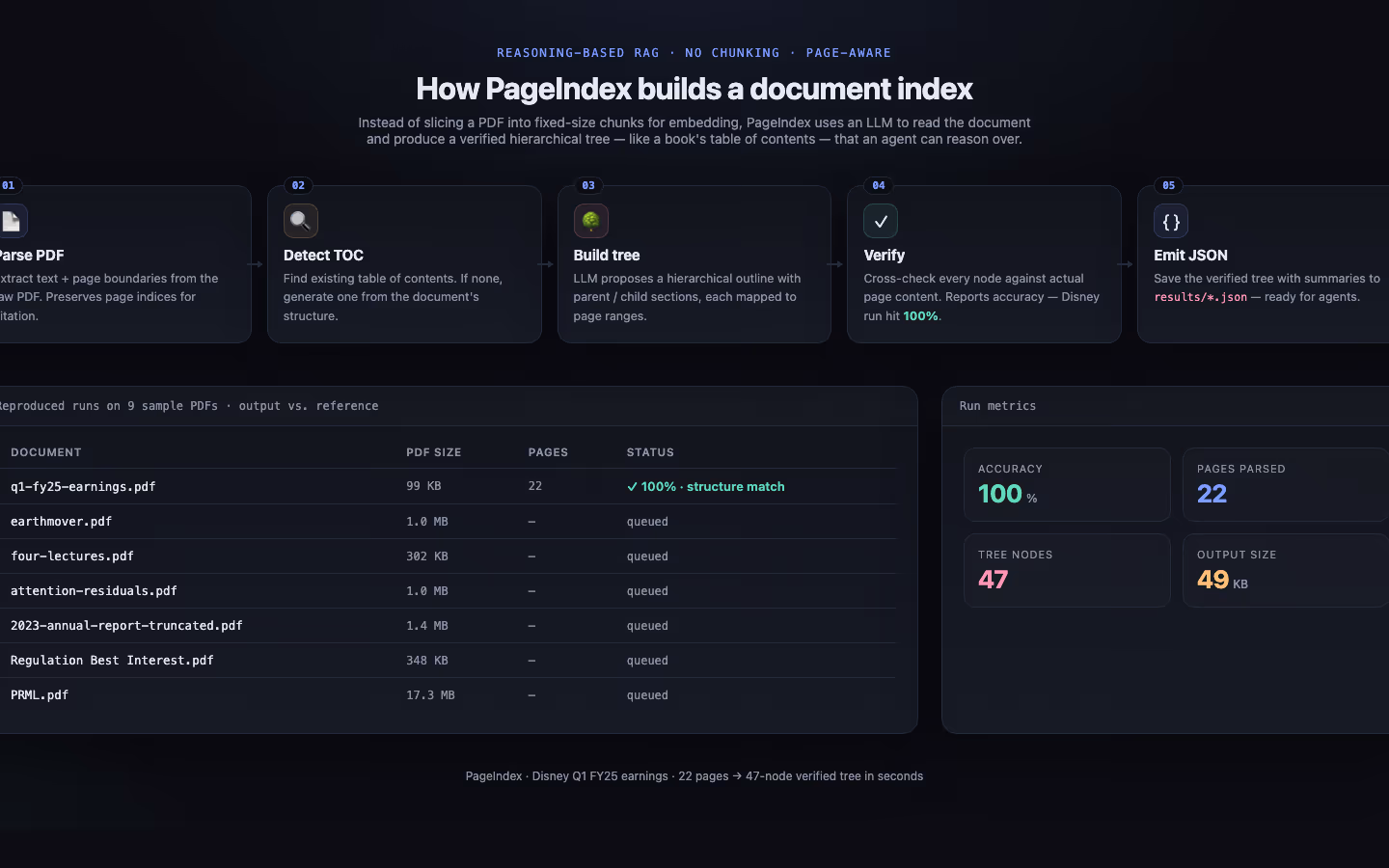The width and height of the screenshot is (1389, 868).
Task: Click queued status for earthmover.pdf
Action: click(x=647, y=522)
